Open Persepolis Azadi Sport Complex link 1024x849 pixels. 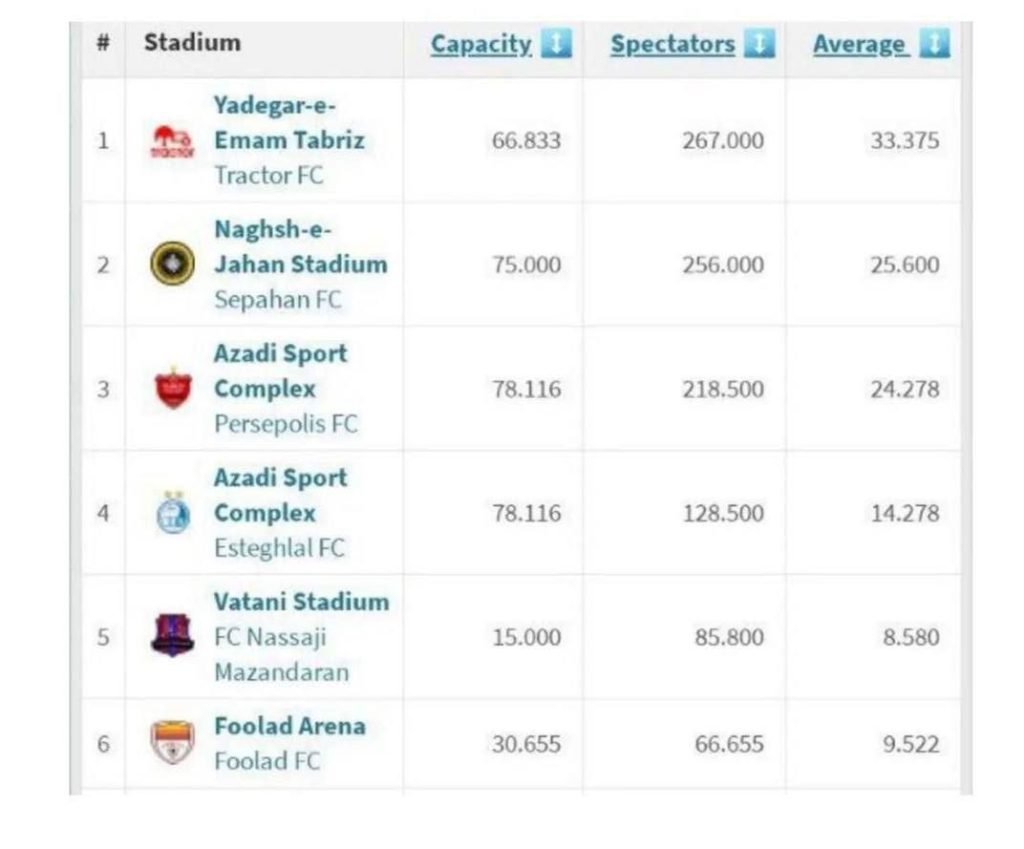pyautogui.click(x=280, y=371)
